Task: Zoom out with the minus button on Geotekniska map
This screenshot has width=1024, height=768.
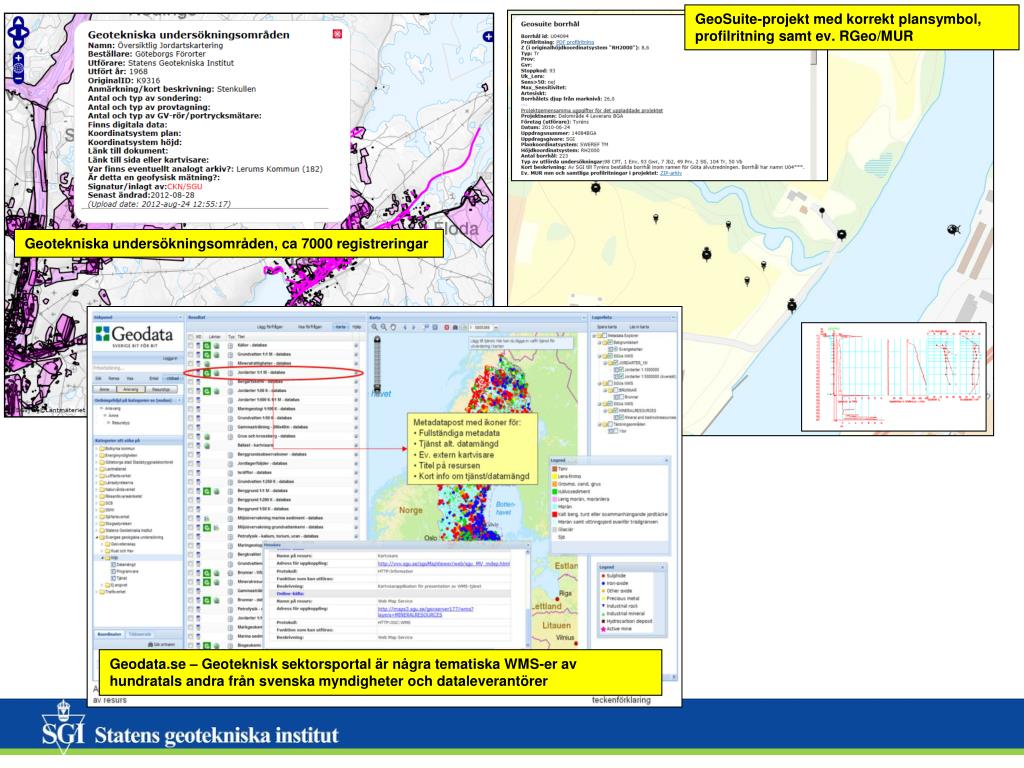Action: point(18,79)
